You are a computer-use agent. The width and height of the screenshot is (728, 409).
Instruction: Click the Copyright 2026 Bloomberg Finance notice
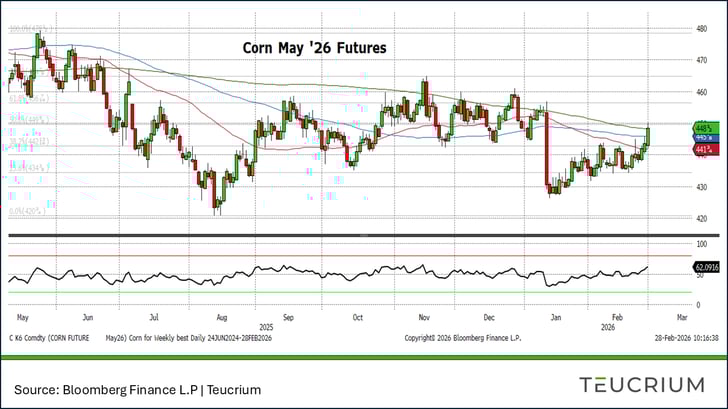(459, 339)
